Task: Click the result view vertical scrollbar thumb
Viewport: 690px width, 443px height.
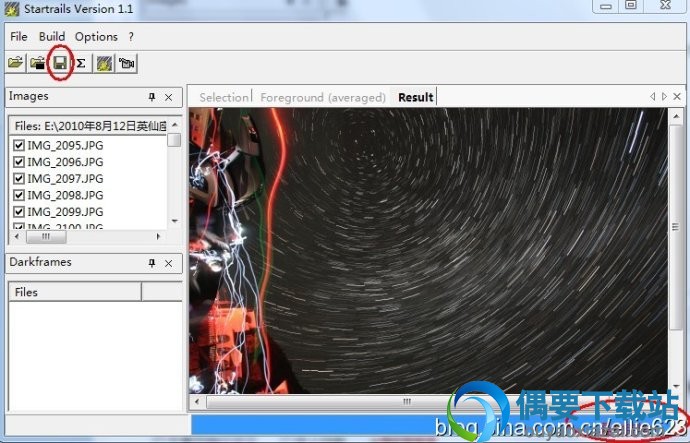Action: 676,227
